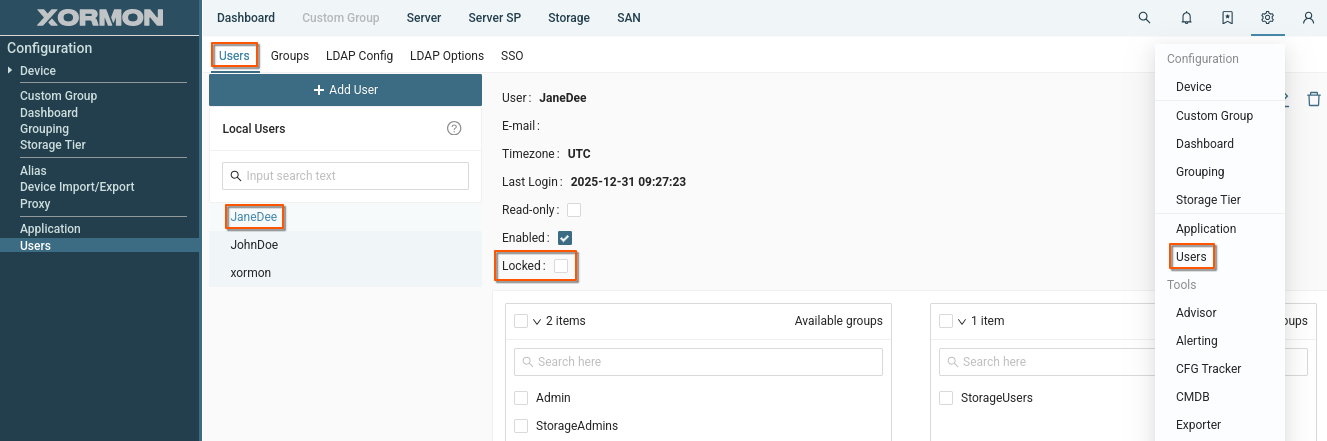Select JohnDoe in the Local Users list

point(254,244)
